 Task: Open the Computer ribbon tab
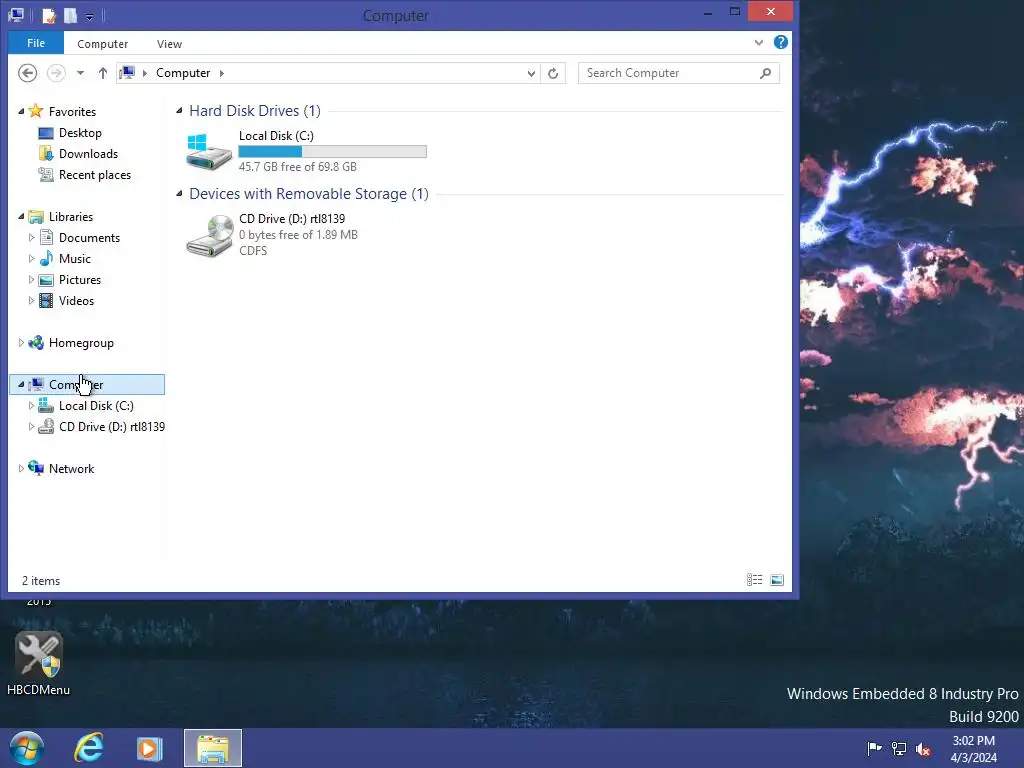click(103, 44)
